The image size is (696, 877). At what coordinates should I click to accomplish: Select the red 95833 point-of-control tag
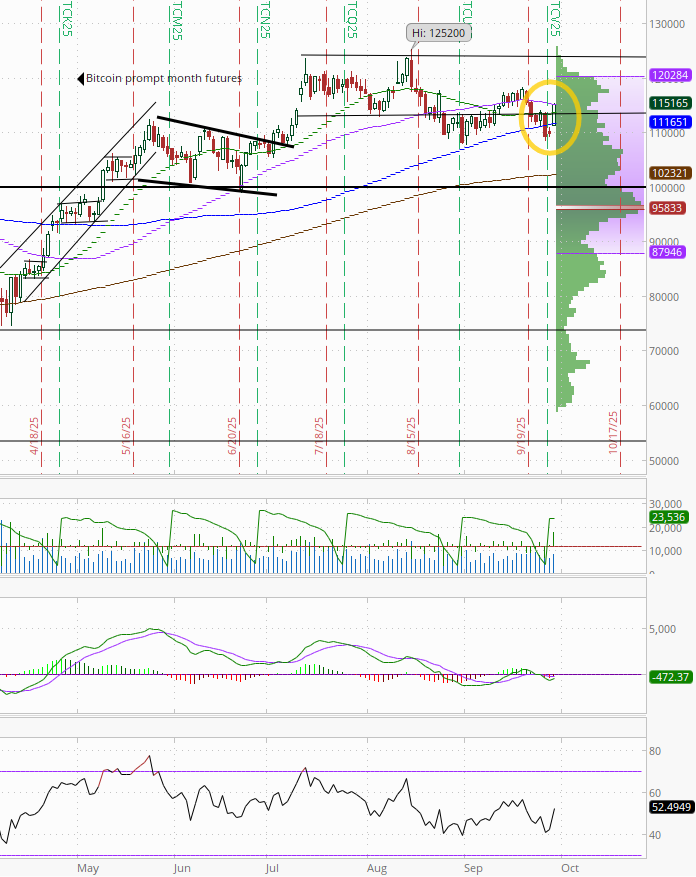pyautogui.click(x=667, y=208)
